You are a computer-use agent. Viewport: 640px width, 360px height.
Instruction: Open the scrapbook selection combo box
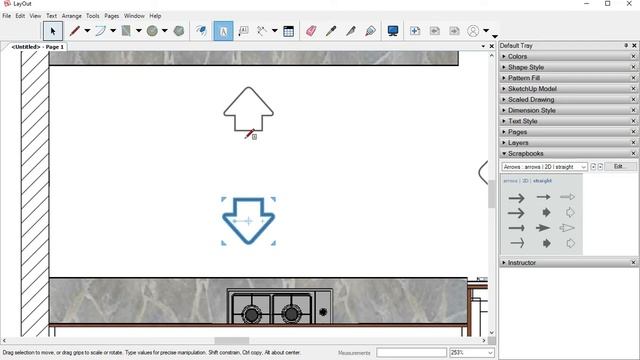pyautogui.click(x=544, y=167)
